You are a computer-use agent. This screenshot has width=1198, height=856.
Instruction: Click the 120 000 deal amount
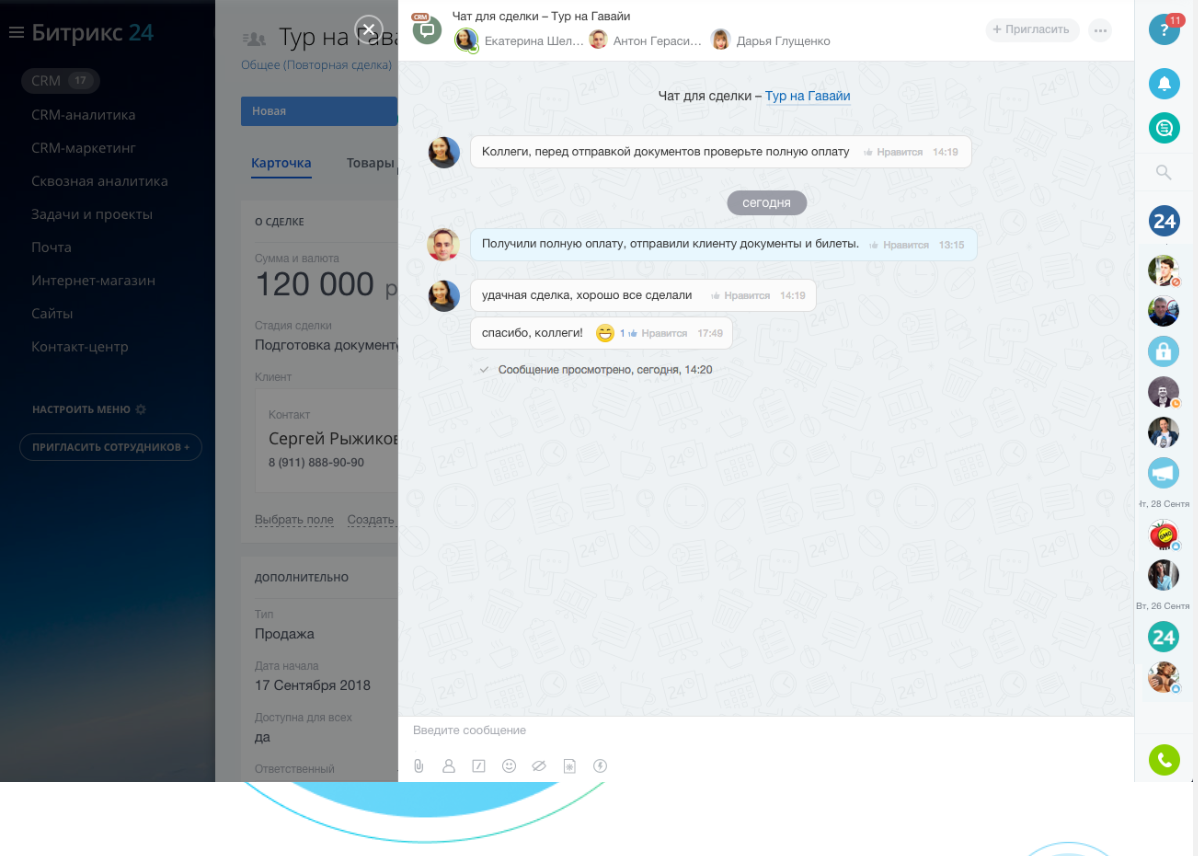click(315, 284)
